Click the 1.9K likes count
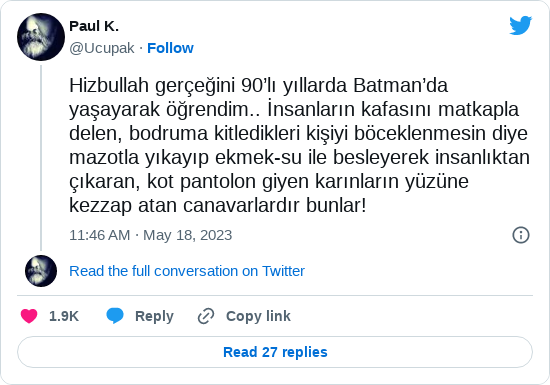This screenshot has width=550, height=385. point(64,316)
